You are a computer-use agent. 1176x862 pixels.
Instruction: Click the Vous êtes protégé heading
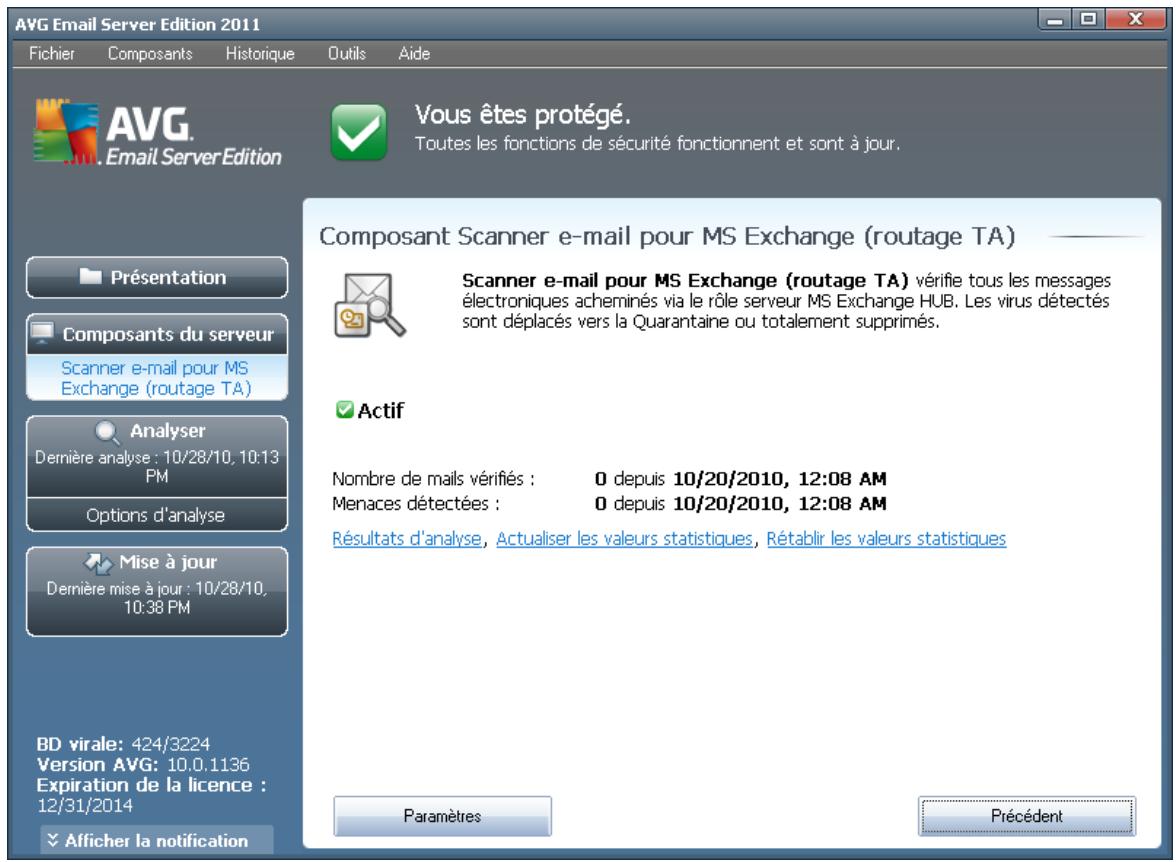point(523,115)
